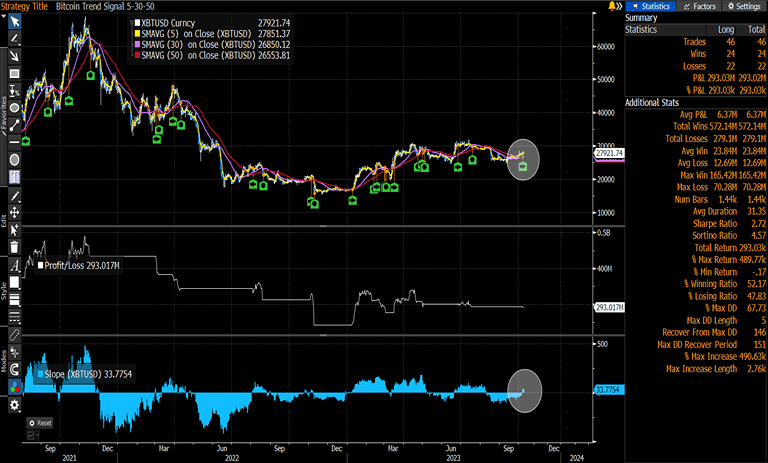Toggle the chain link mode icon
Viewport: 768px width, 463px height.
(x=15, y=336)
